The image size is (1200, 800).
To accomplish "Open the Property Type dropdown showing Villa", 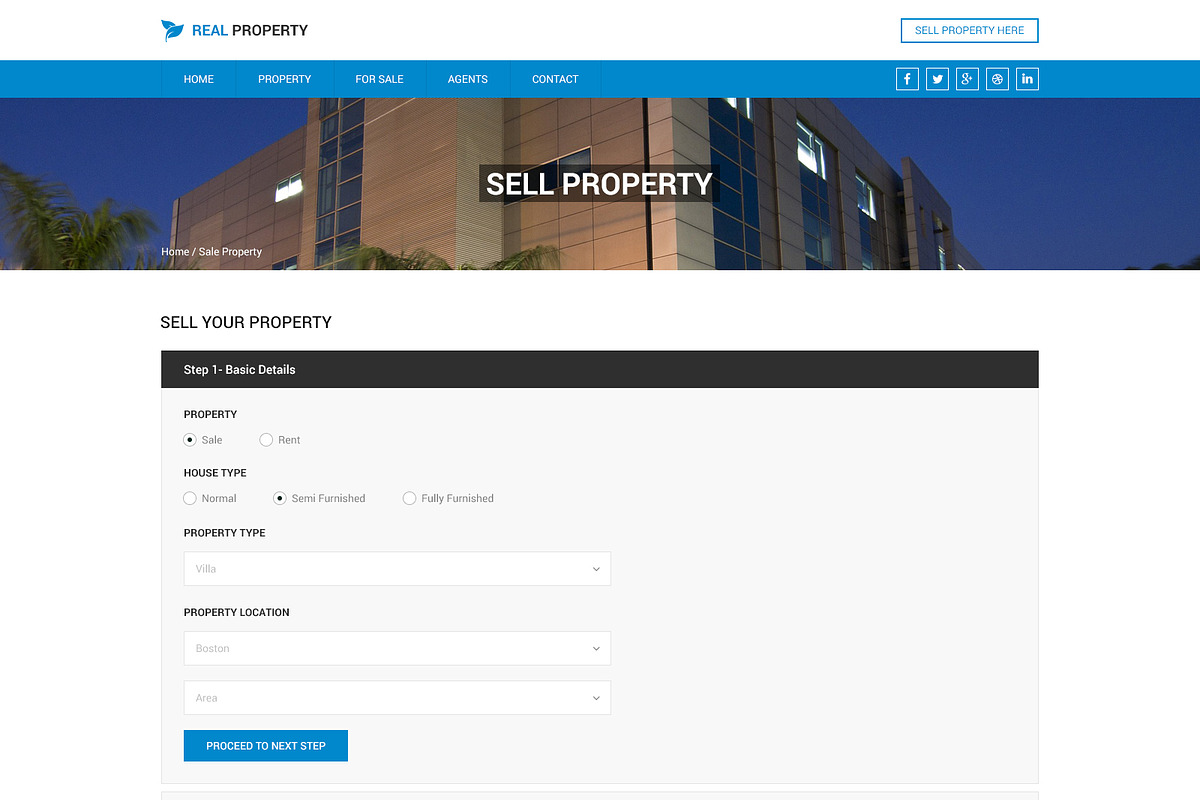I will 397,569.
